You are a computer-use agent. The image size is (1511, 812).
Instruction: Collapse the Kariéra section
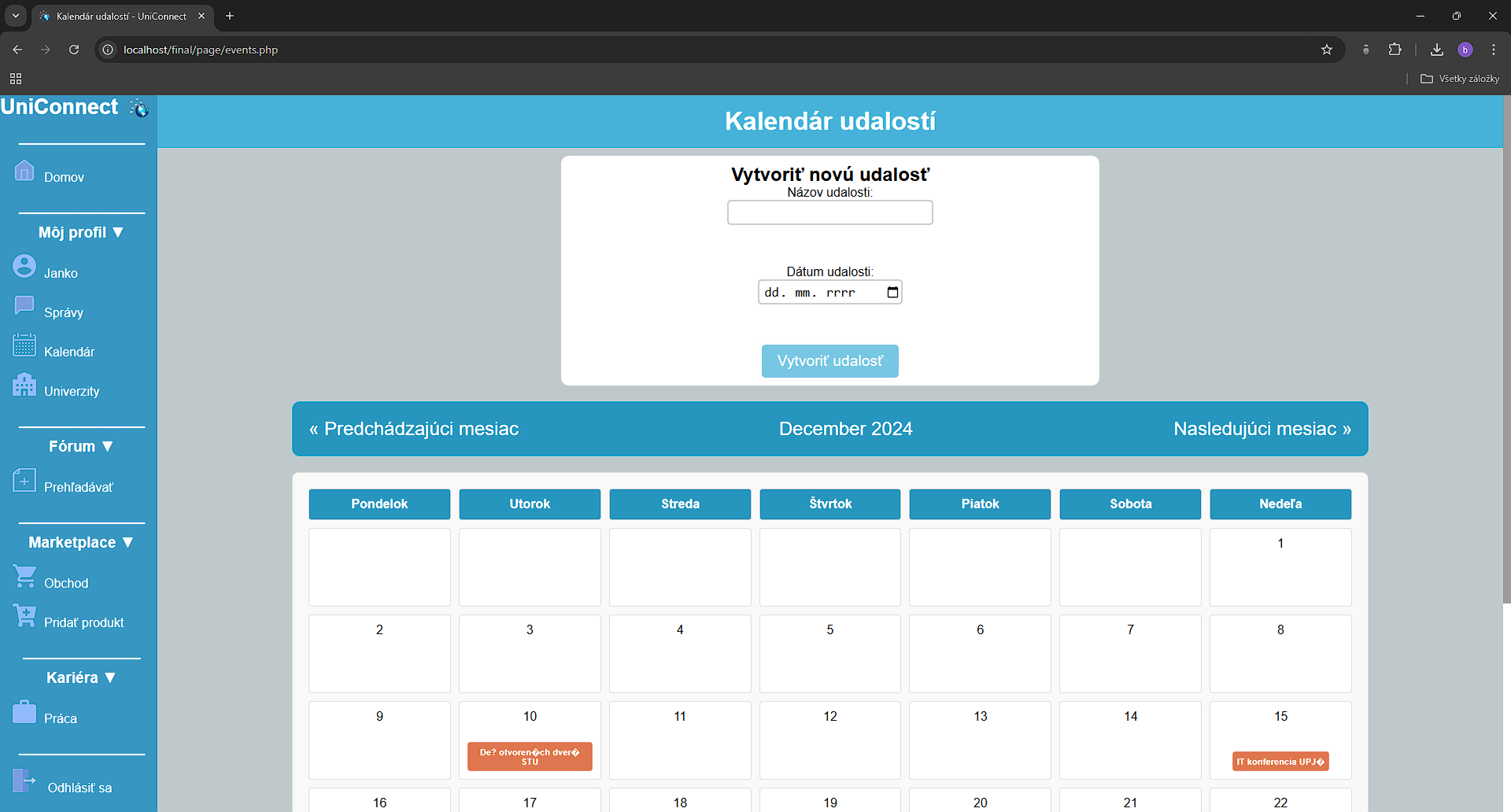81,677
